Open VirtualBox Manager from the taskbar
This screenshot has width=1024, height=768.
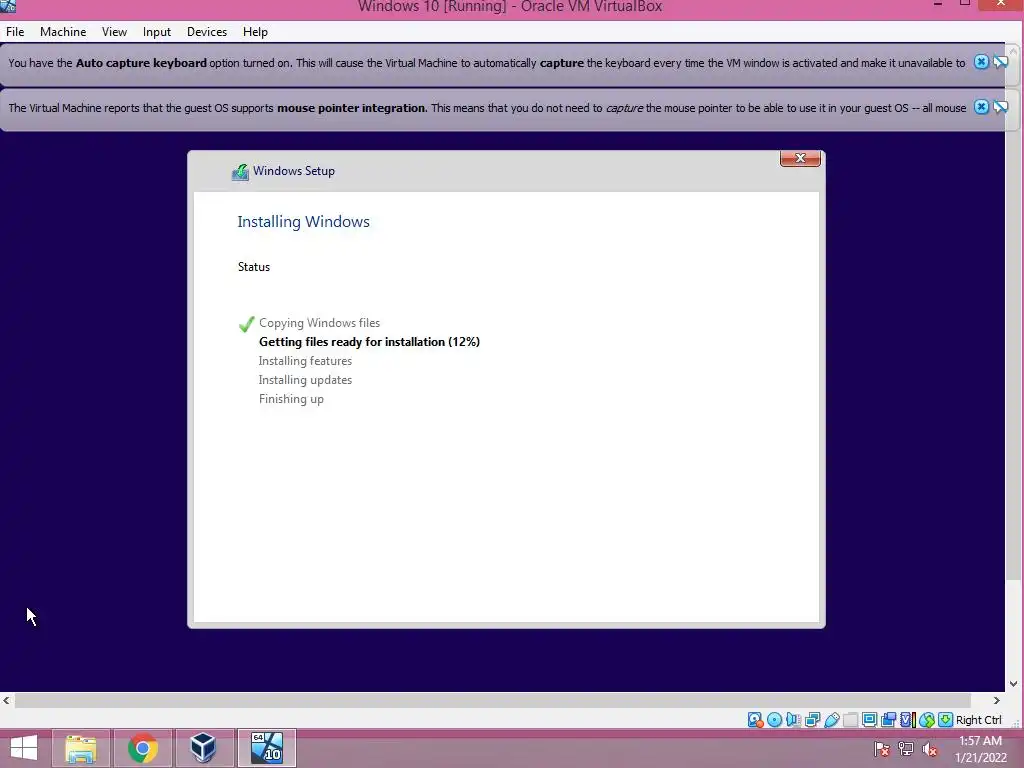point(203,748)
